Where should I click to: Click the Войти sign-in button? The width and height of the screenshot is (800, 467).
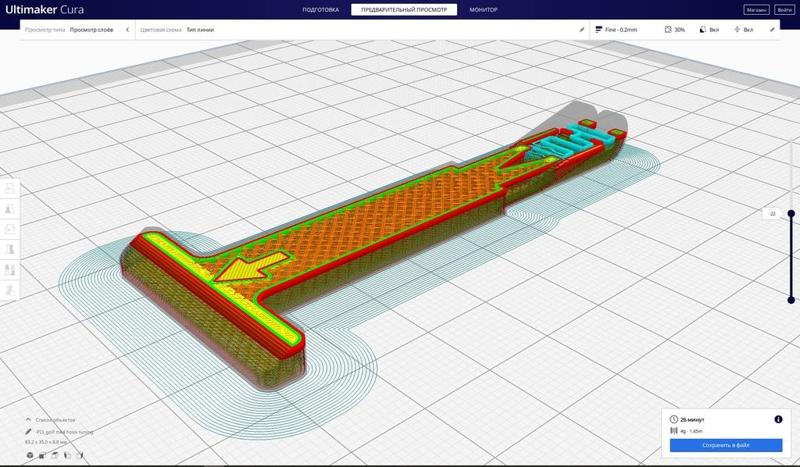click(784, 10)
